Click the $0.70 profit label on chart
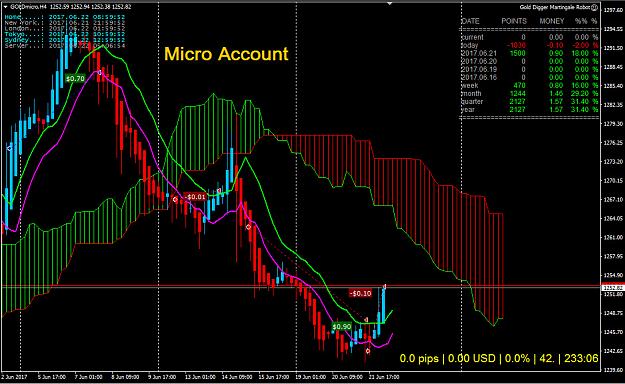 click(75, 79)
